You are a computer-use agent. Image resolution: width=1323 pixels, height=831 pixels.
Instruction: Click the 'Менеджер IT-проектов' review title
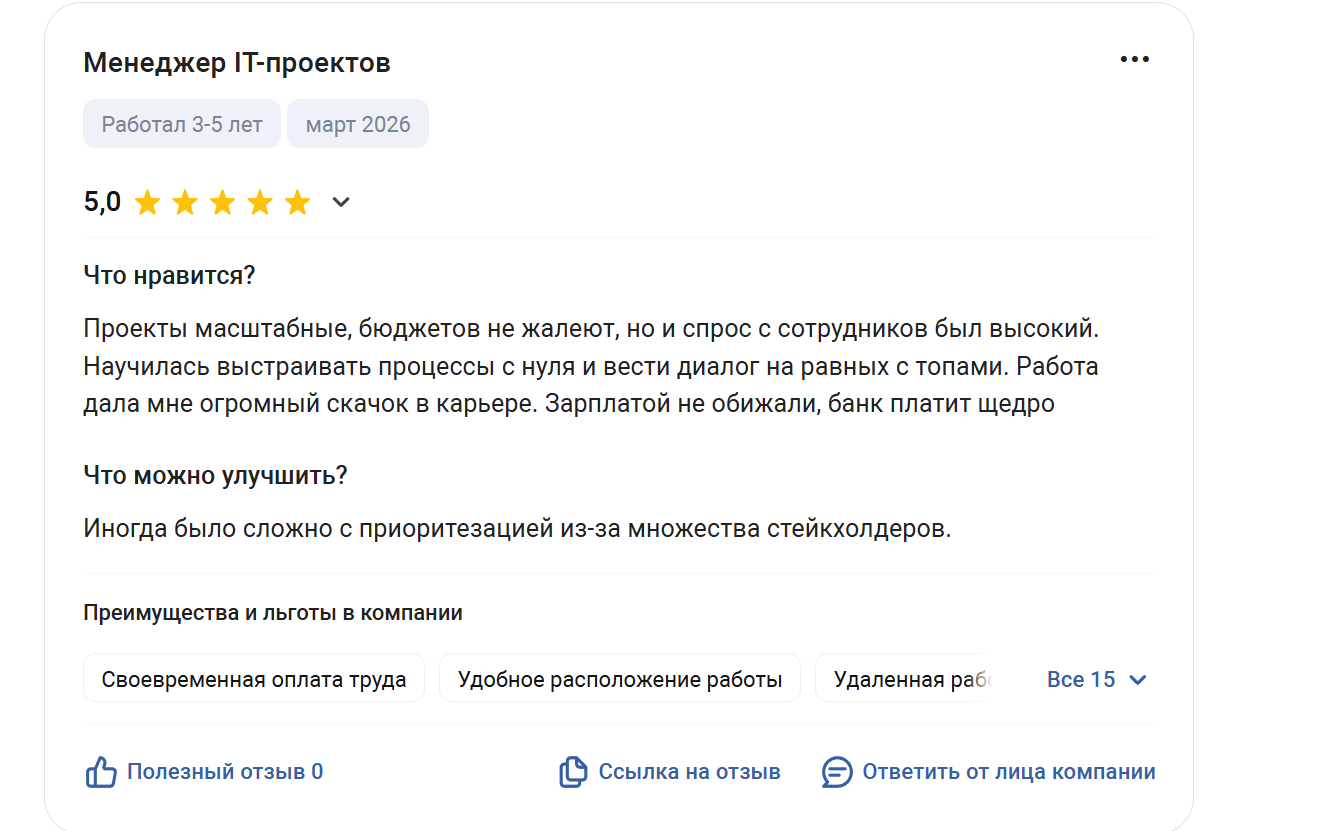click(237, 63)
